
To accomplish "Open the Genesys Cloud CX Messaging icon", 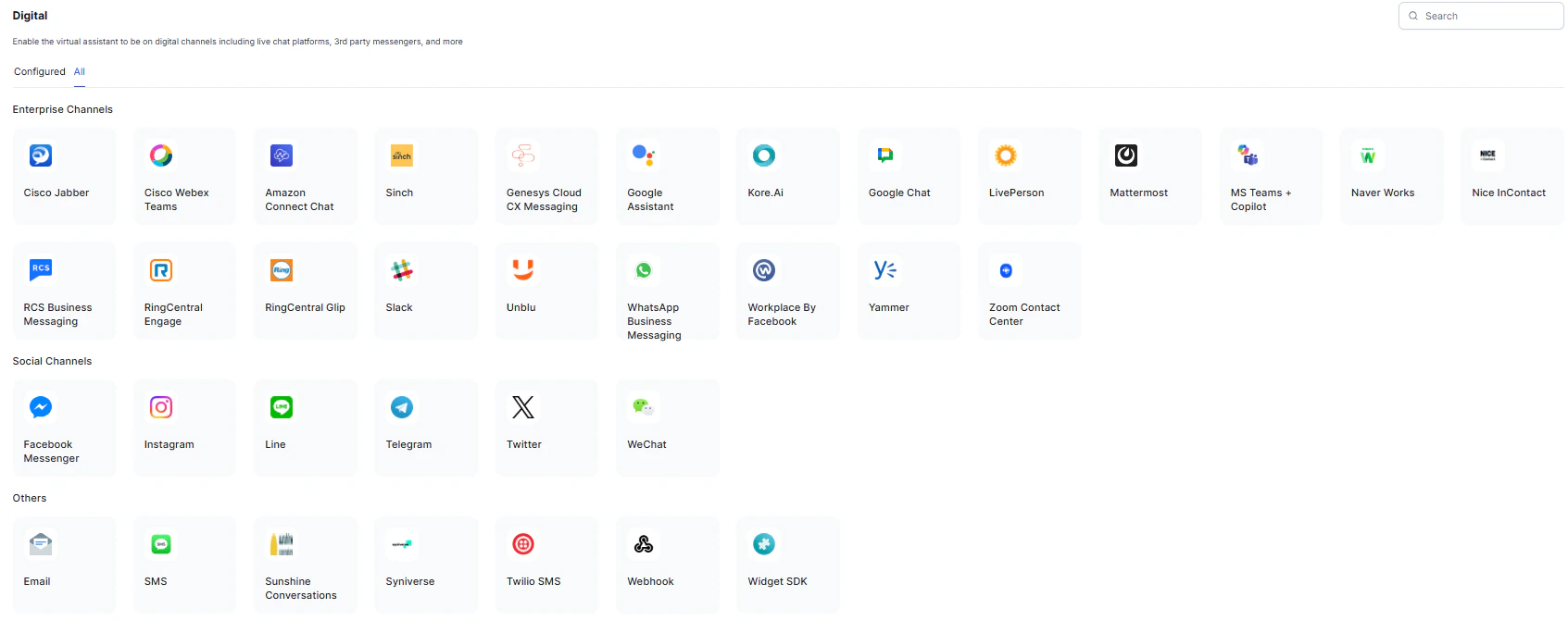I will [523, 155].
